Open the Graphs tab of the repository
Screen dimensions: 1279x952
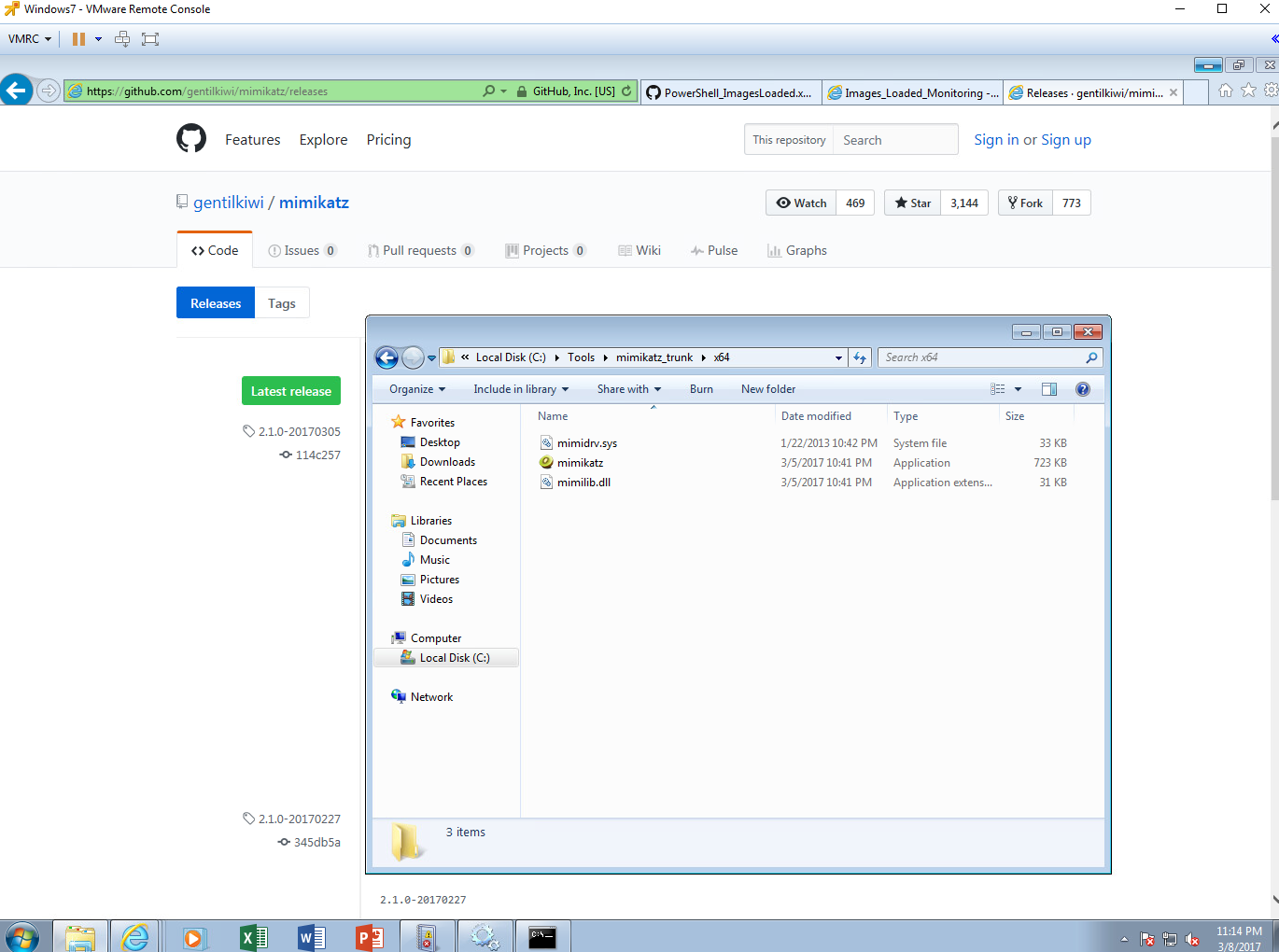(x=797, y=250)
